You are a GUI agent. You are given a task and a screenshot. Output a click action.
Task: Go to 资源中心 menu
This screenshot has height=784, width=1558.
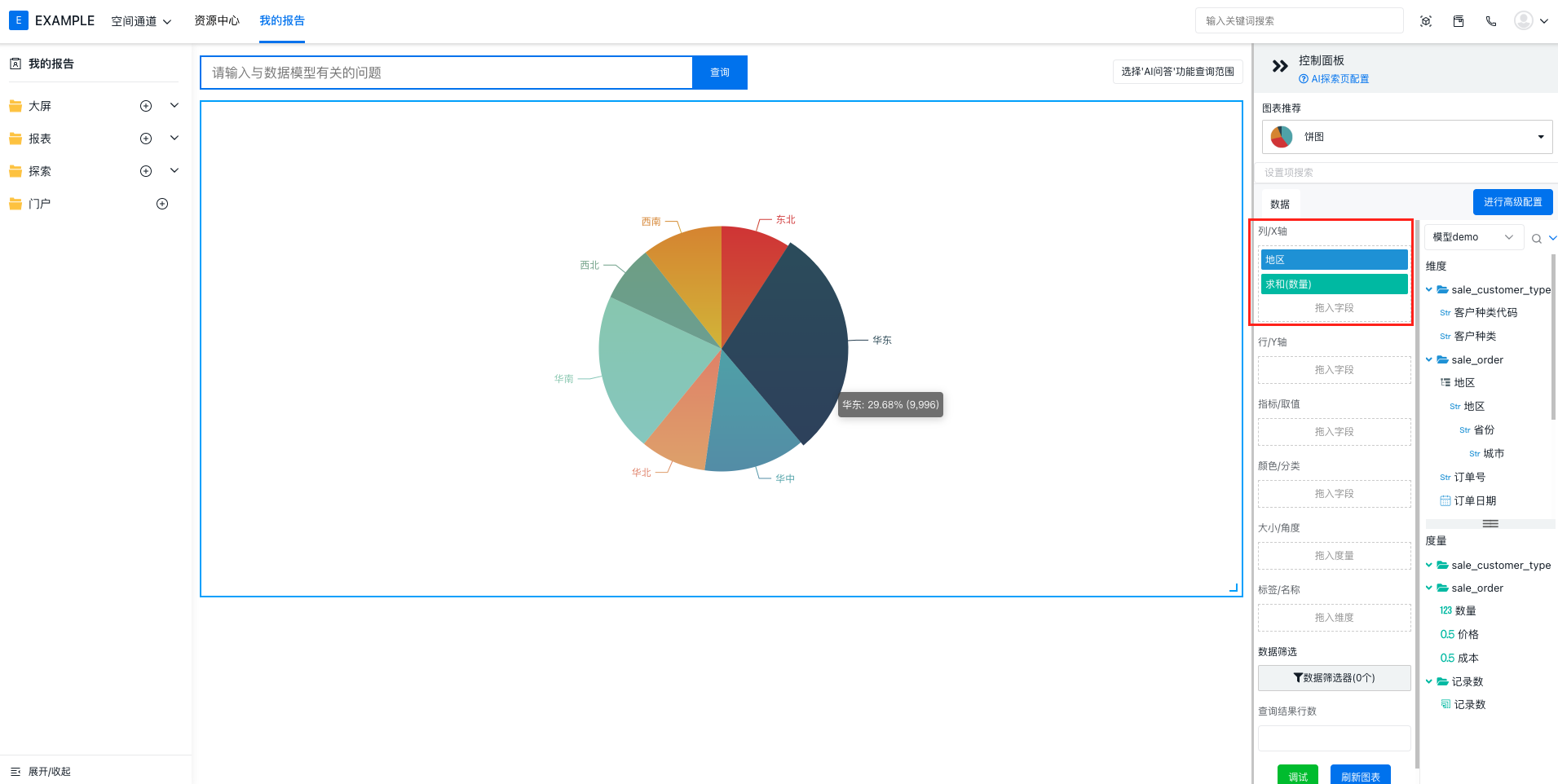pyautogui.click(x=217, y=20)
